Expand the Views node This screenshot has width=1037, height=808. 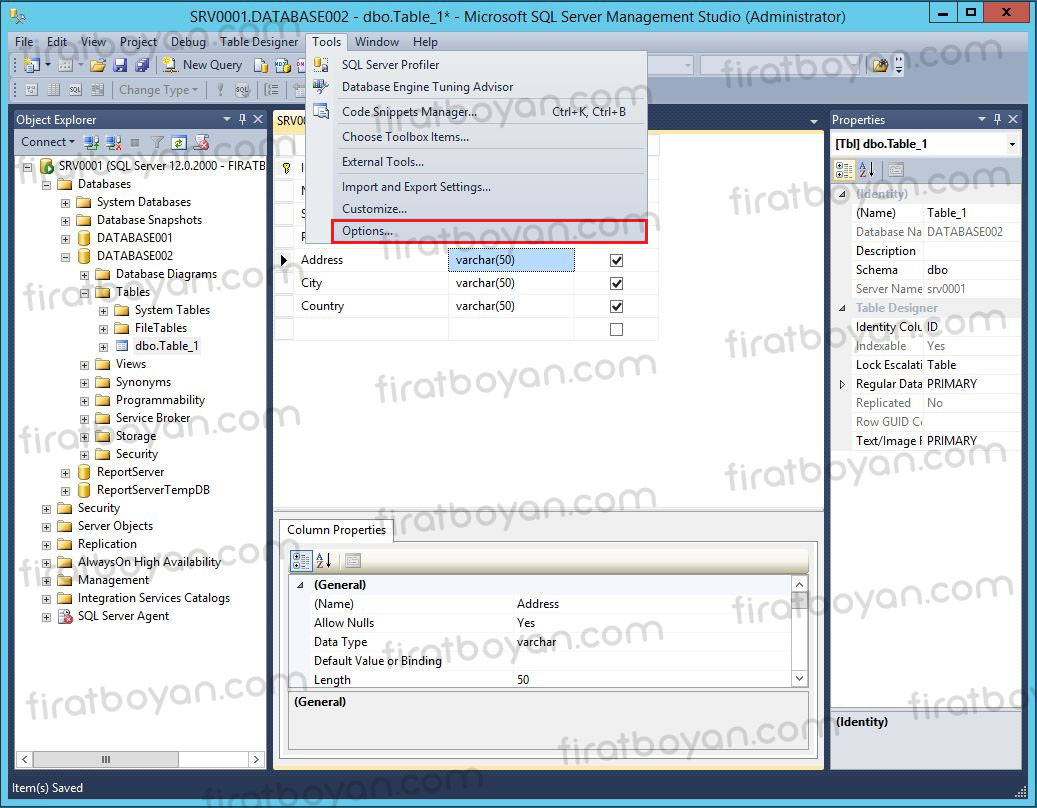[x=83, y=363]
